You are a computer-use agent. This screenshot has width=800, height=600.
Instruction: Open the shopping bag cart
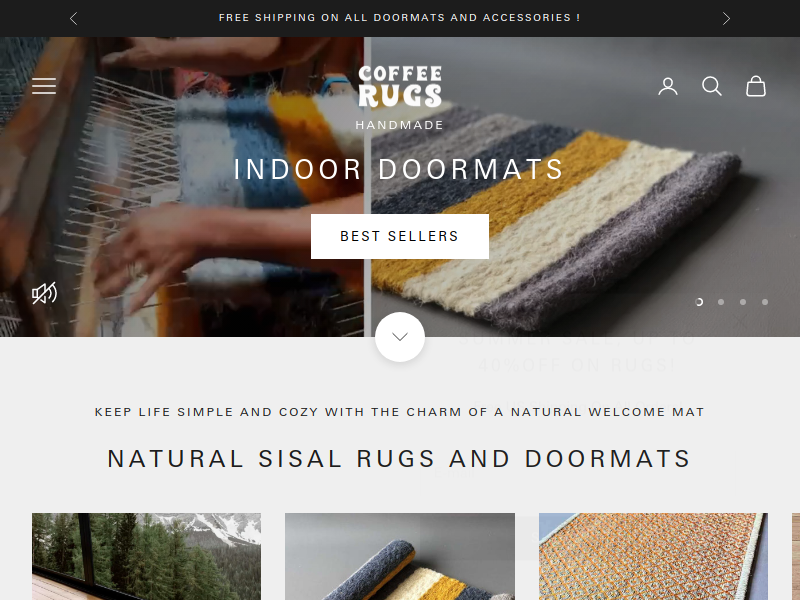[x=756, y=86]
